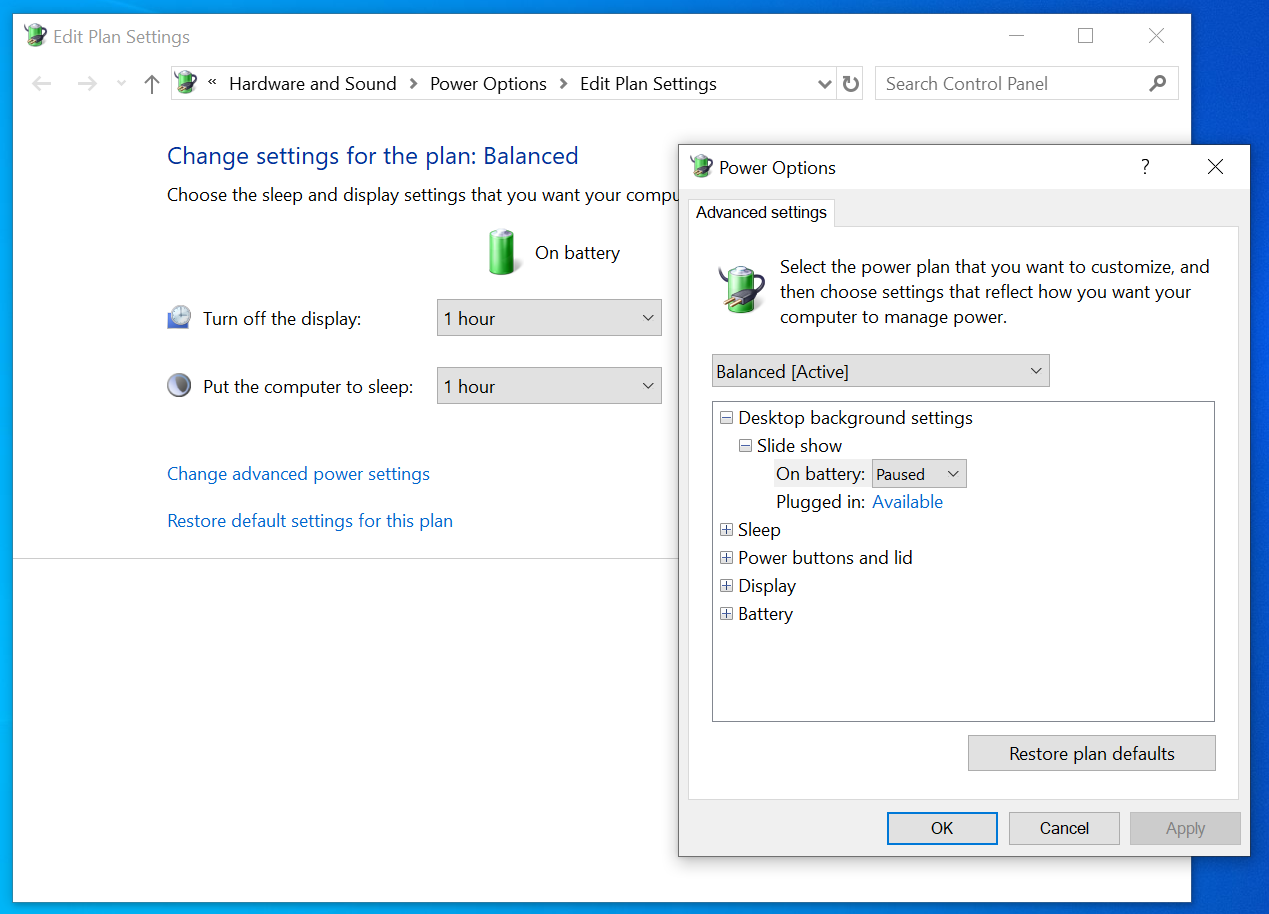Refresh the current Control Panel page

click(x=849, y=83)
